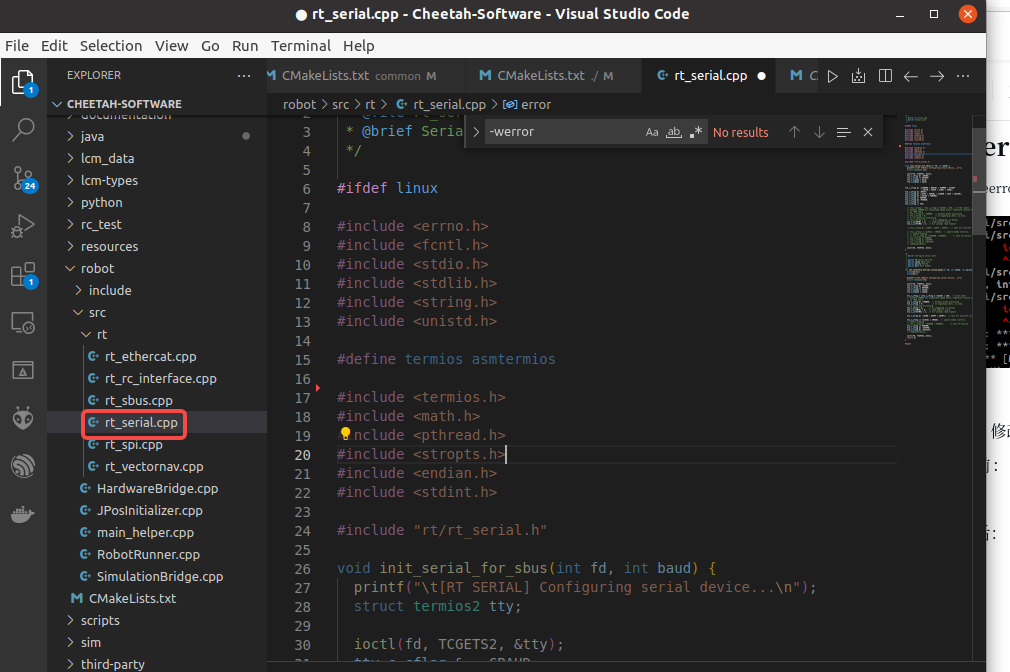Collapse the rt folder
This screenshot has width=1010, height=672.
point(101,334)
